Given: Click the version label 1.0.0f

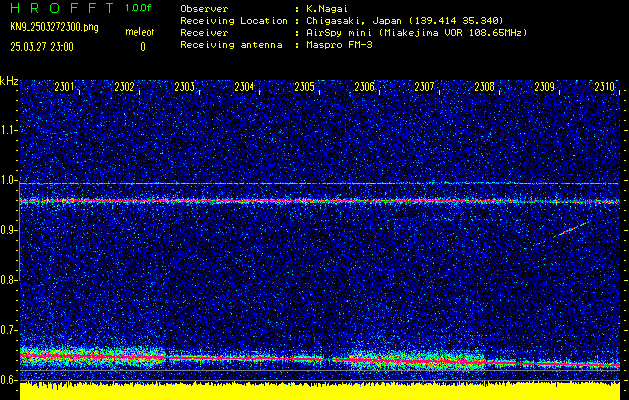Looking at the screenshot, I should pos(138,8).
